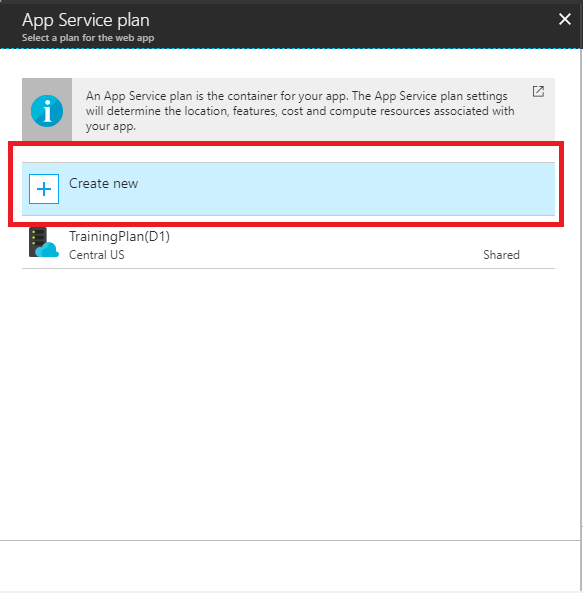Open the external link icon in info box
Image resolution: width=583 pixels, height=593 pixels.
pyautogui.click(x=538, y=92)
